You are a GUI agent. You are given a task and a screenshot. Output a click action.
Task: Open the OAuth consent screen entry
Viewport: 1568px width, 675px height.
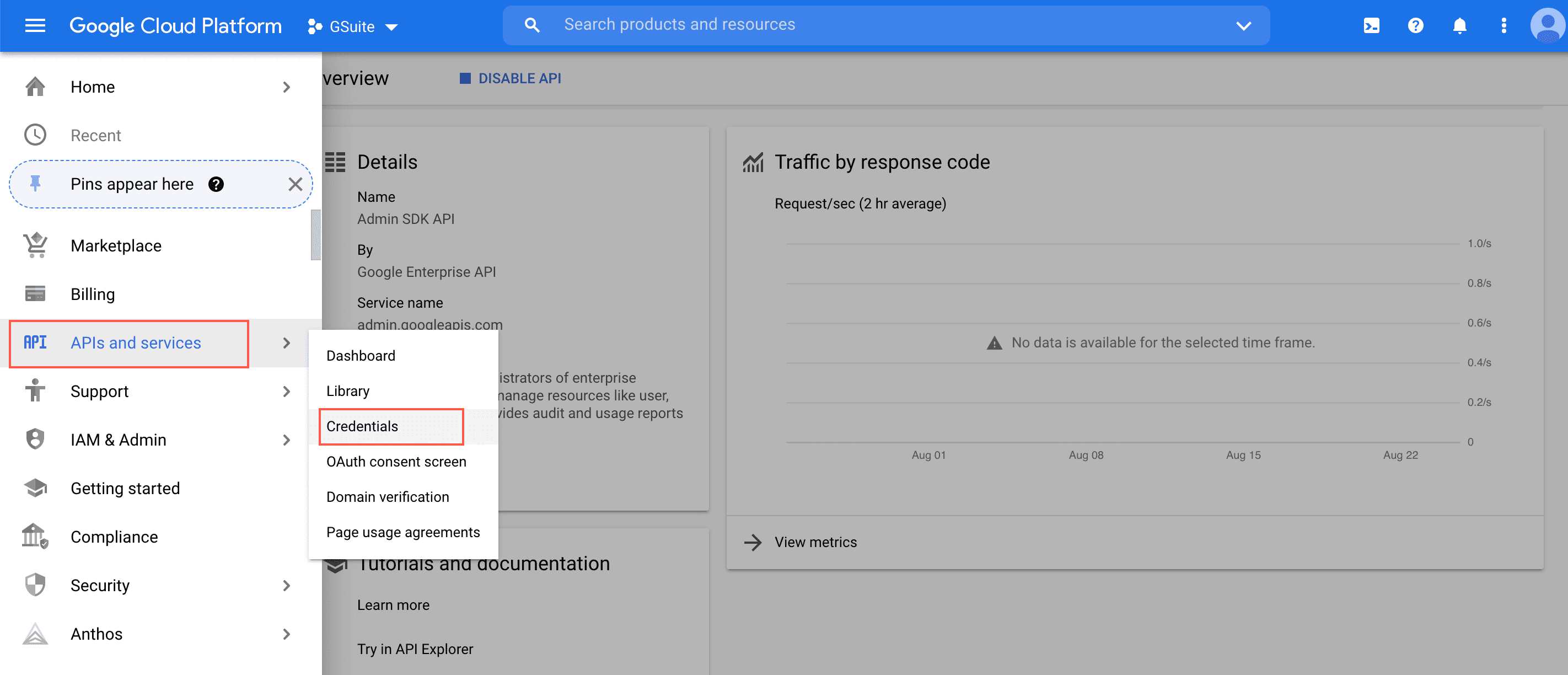tap(396, 462)
